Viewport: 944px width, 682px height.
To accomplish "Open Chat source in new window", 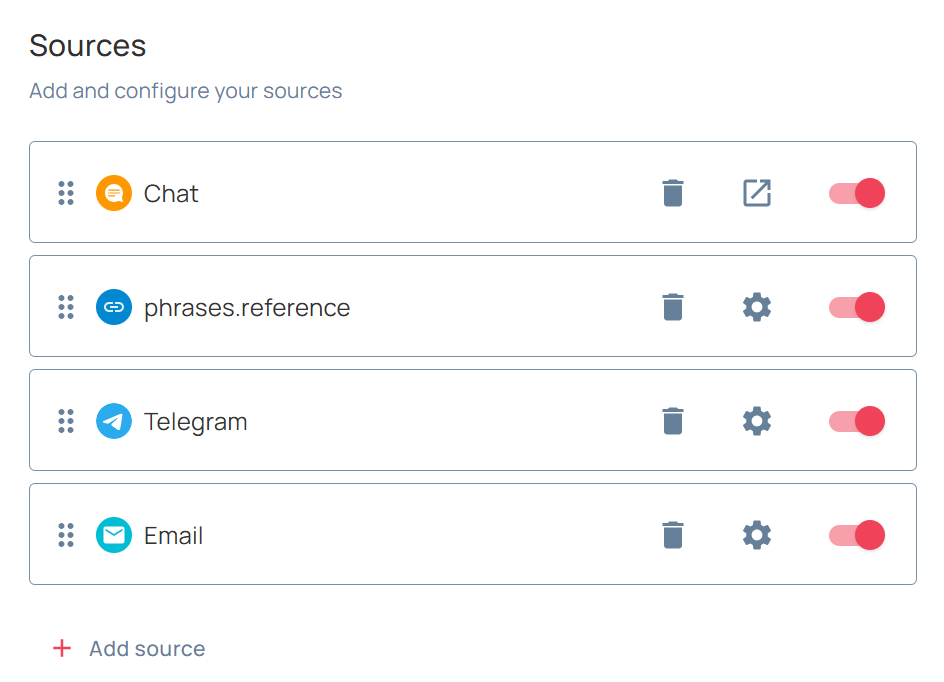I will (x=757, y=193).
